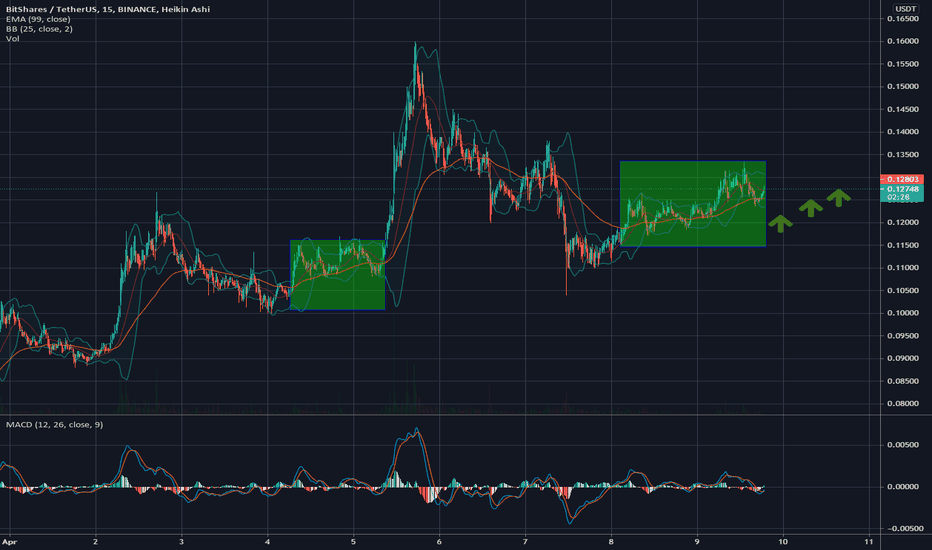Click the red 0.12803 price label
Viewport: 932px width, 550px height.
pyautogui.click(x=902, y=179)
